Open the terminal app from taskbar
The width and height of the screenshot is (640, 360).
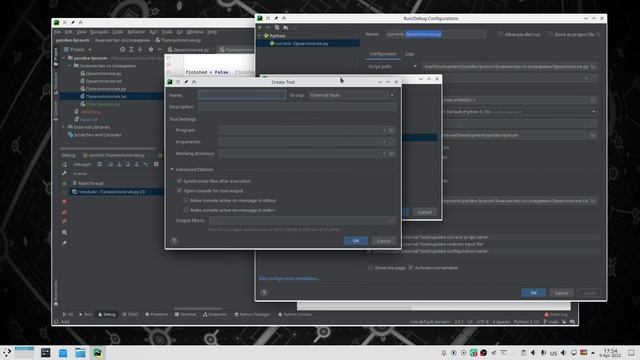pos(46,353)
